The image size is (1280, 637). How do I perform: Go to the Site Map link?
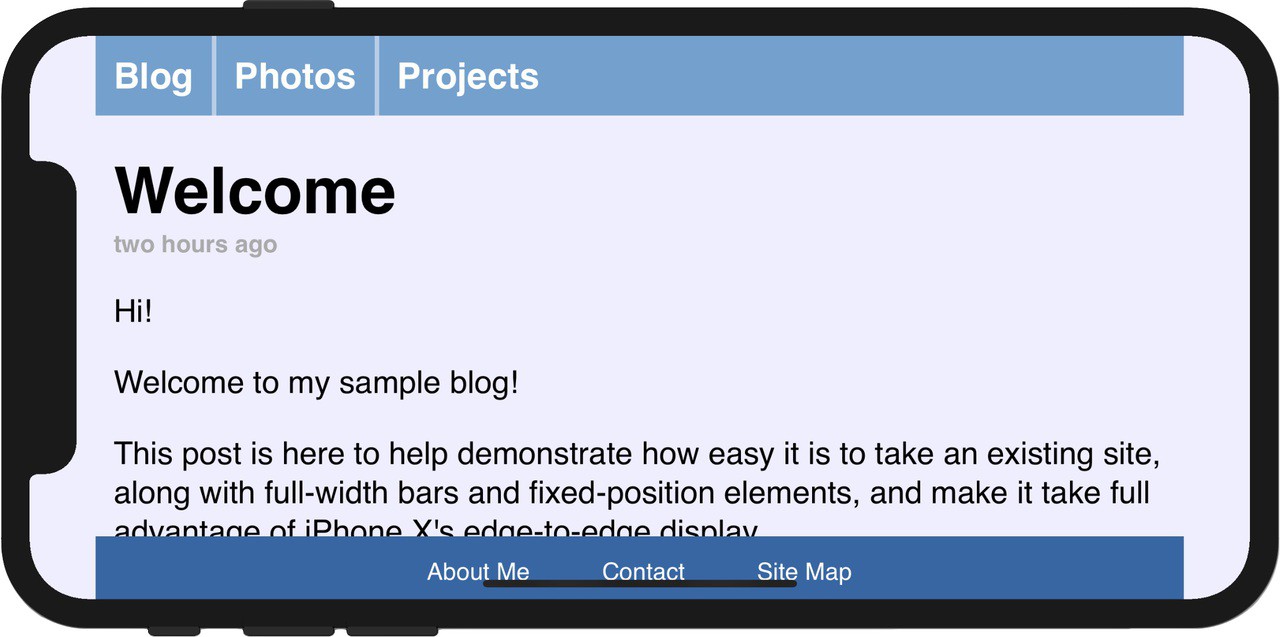[804, 572]
